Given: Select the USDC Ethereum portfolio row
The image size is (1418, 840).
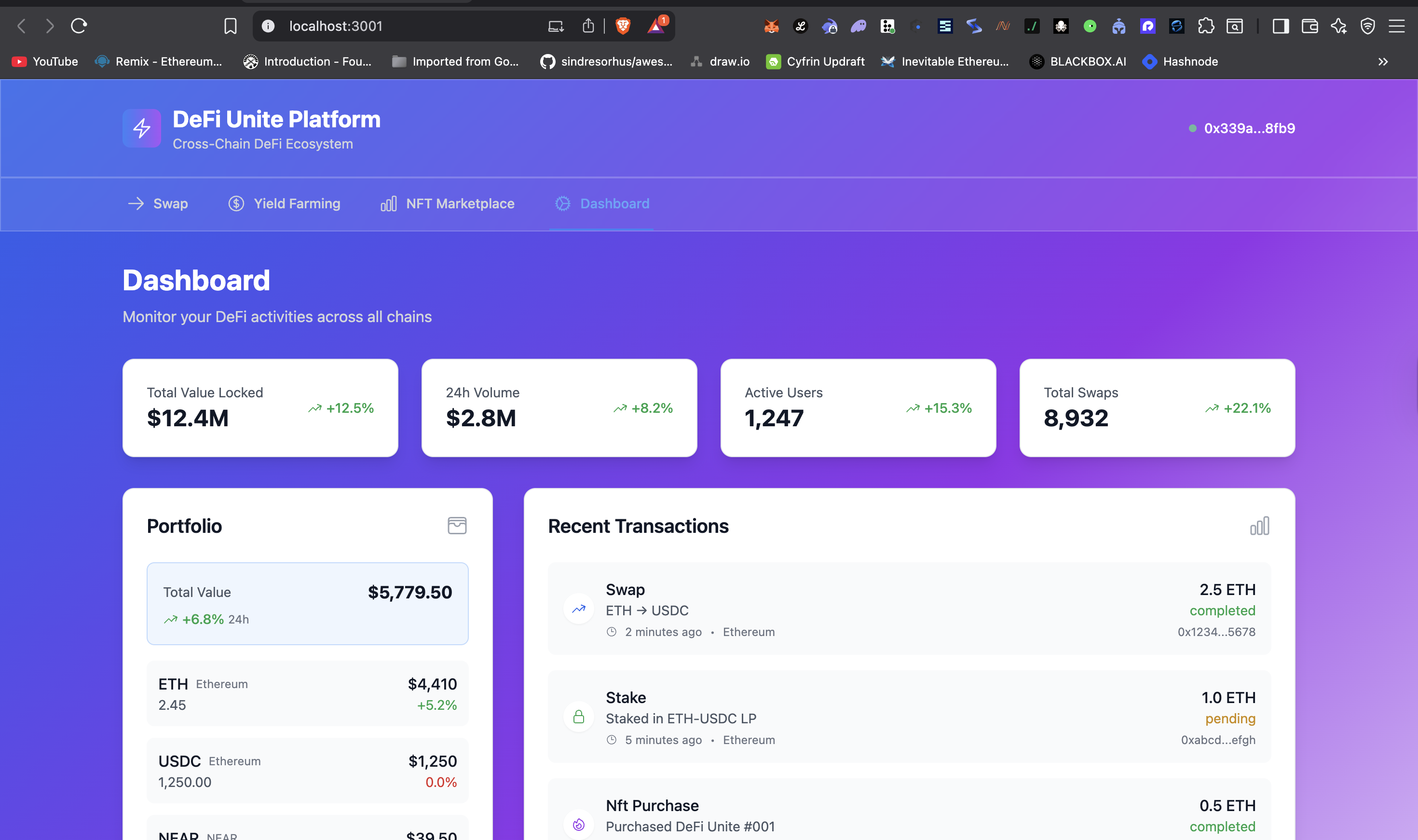Looking at the screenshot, I should (307, 771).
